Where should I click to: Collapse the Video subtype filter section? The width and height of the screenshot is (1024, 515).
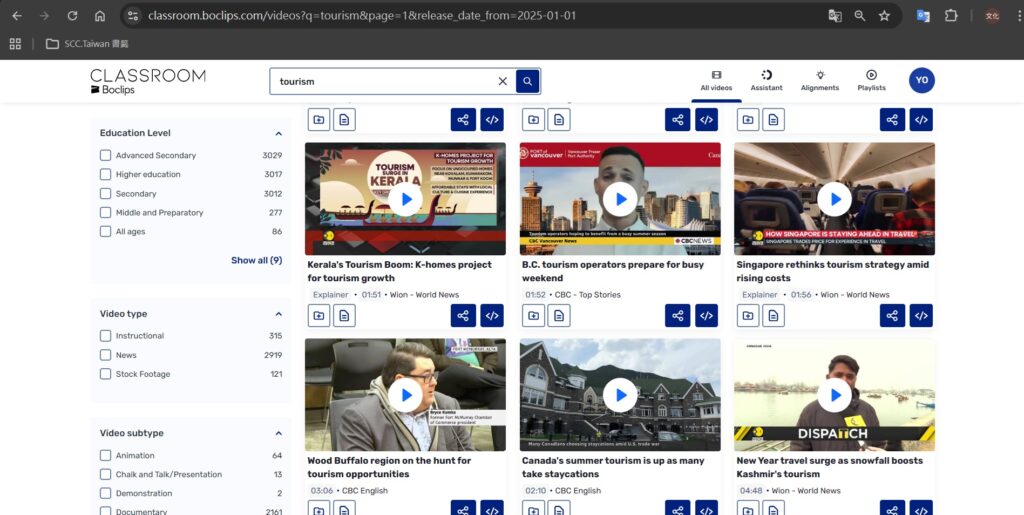click(x=278, y=434)
